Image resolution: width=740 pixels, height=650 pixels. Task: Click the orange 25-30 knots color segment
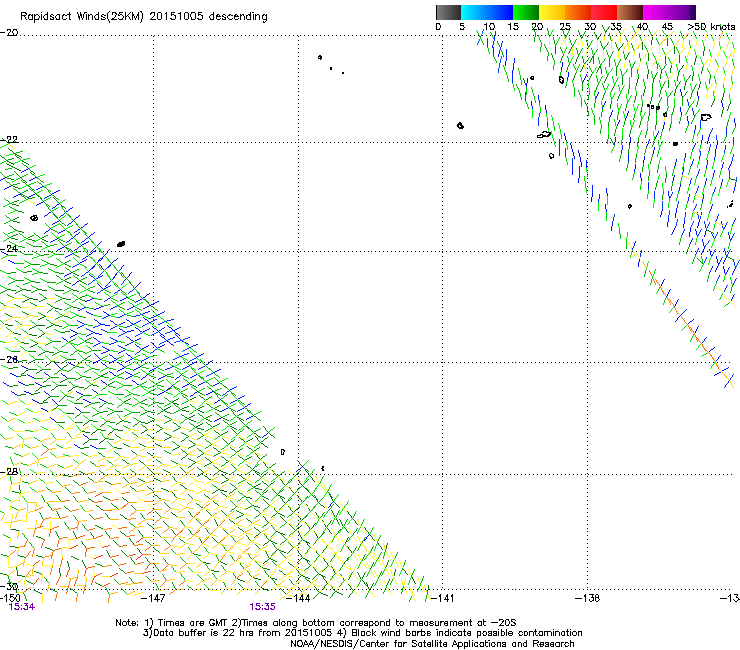coord(578,12)
